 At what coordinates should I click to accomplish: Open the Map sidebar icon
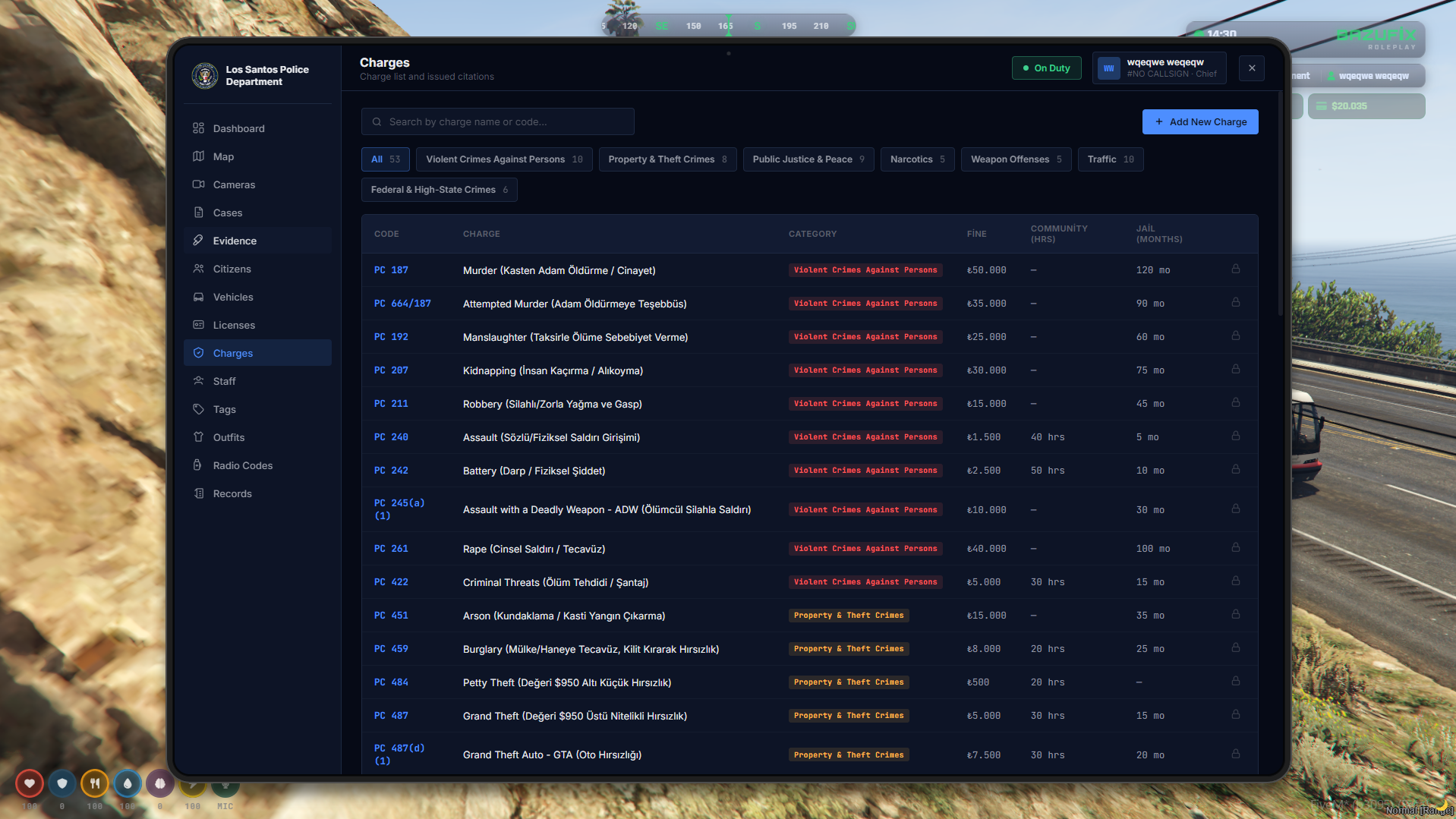click(x=198, y=156)
